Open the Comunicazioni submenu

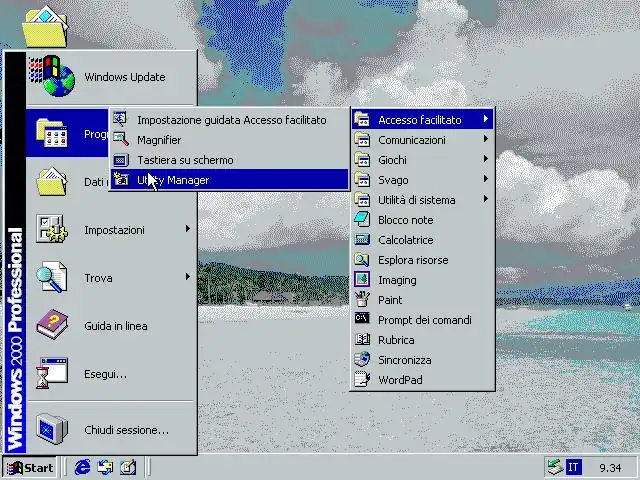[422, 140]
